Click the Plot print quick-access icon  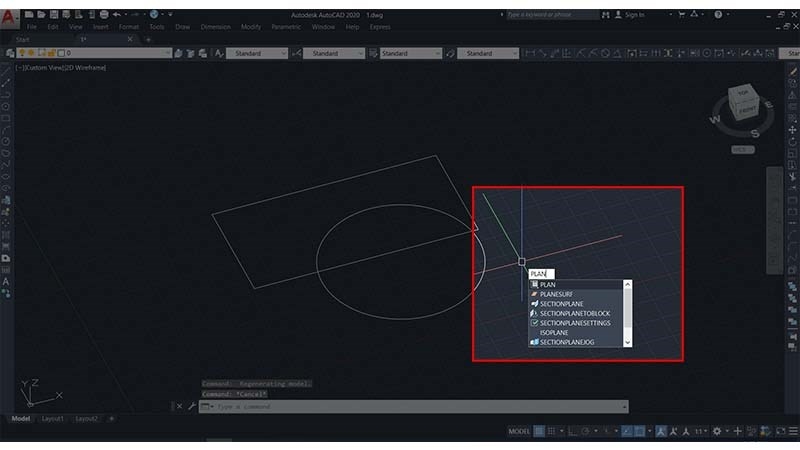pos(104,15)
